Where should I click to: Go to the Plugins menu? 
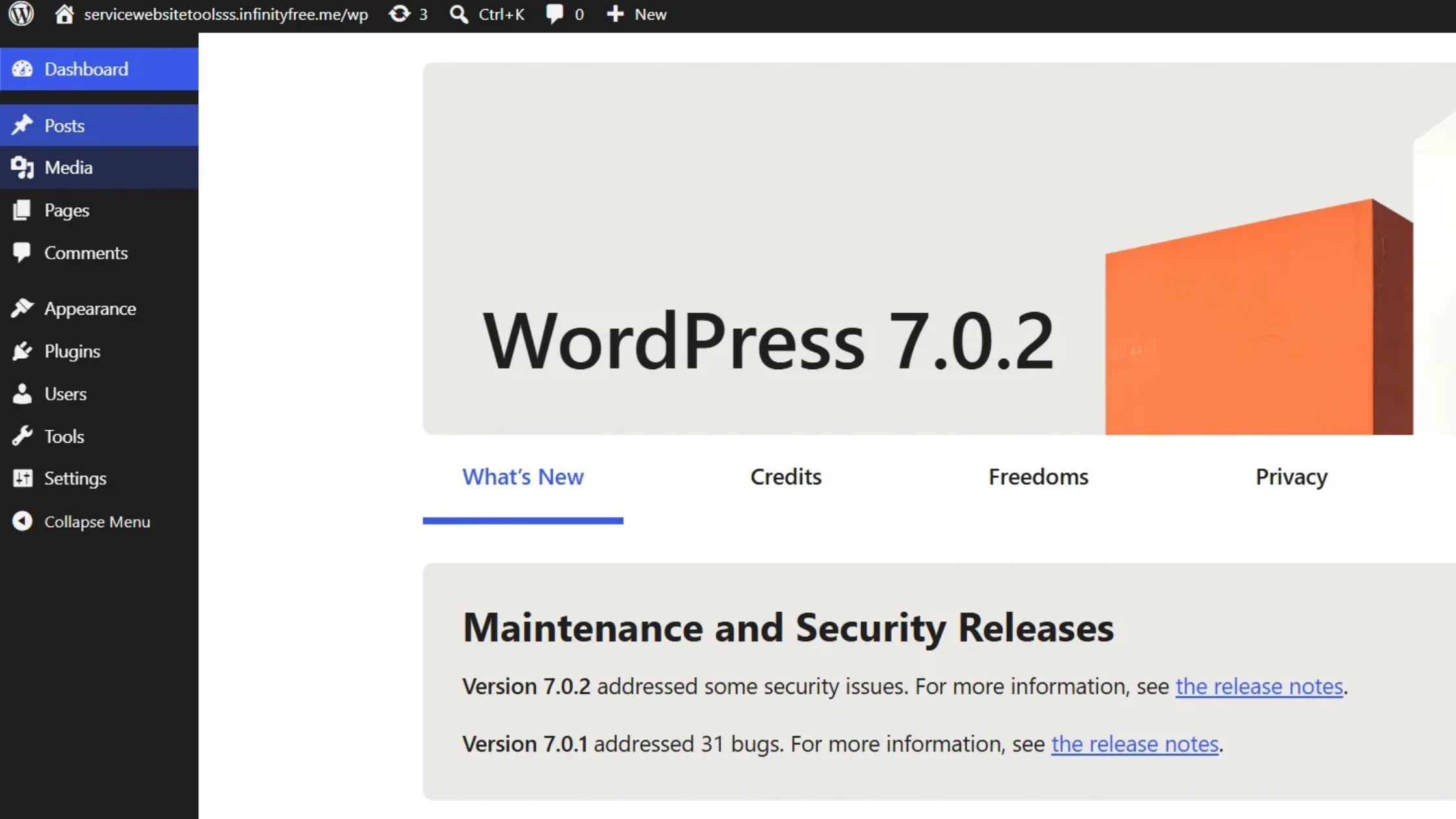coord(99,351)
